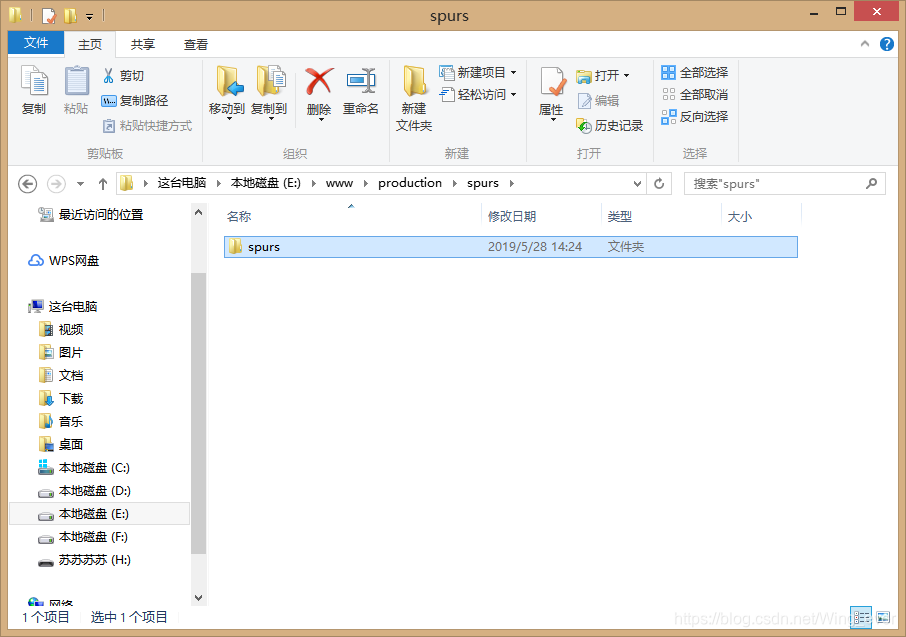Viewport: 906px width, 637px height.
Task: Click sidebar scrollbar down arrow
Action: coord(198,598)
